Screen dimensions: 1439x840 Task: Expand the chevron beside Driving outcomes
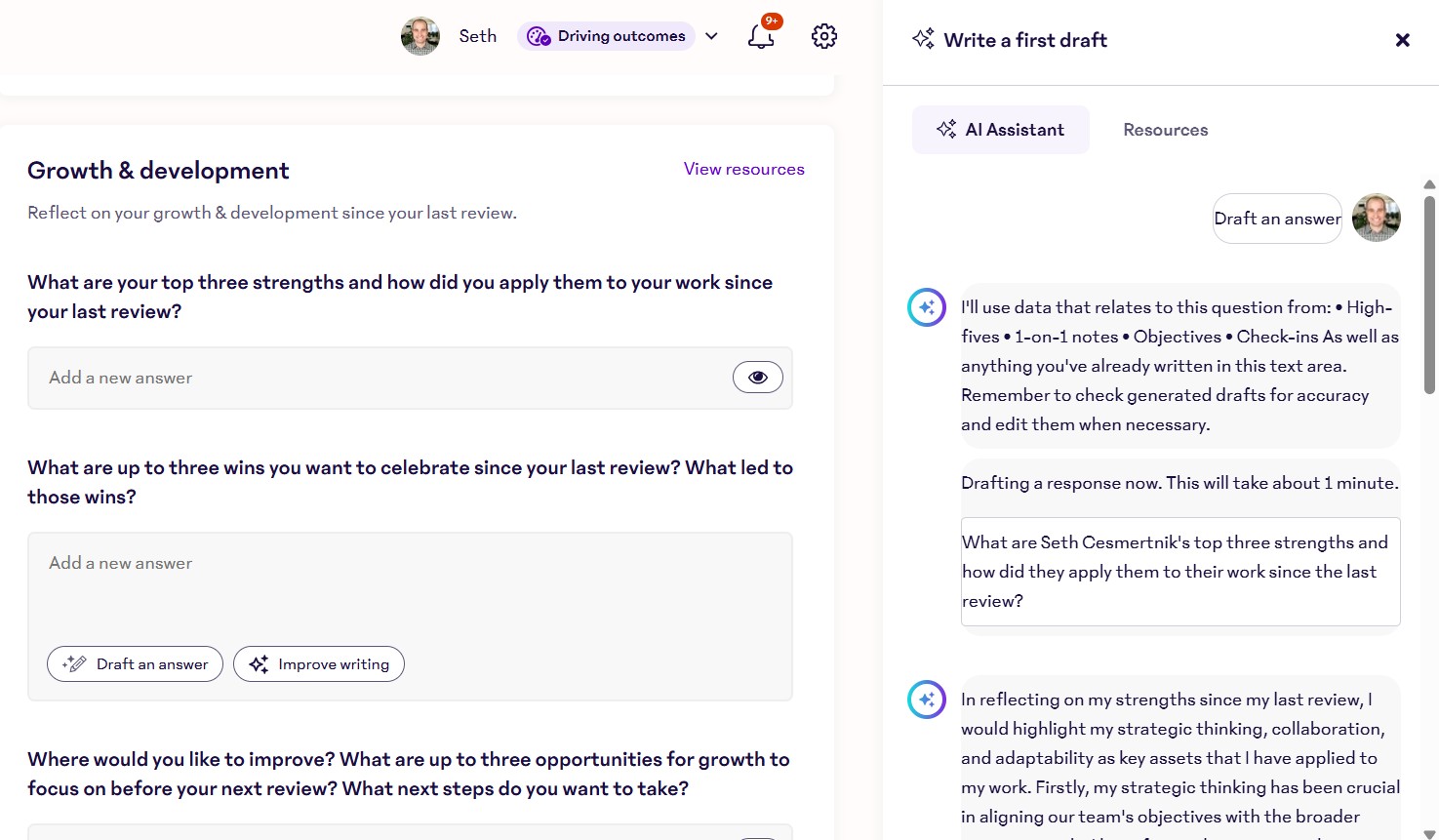pos(711,35)
